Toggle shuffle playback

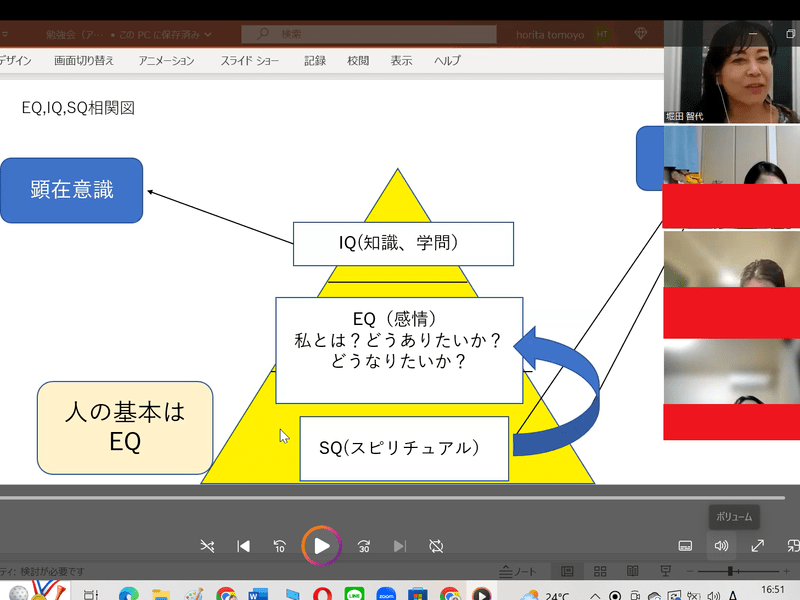pos(207,546)
